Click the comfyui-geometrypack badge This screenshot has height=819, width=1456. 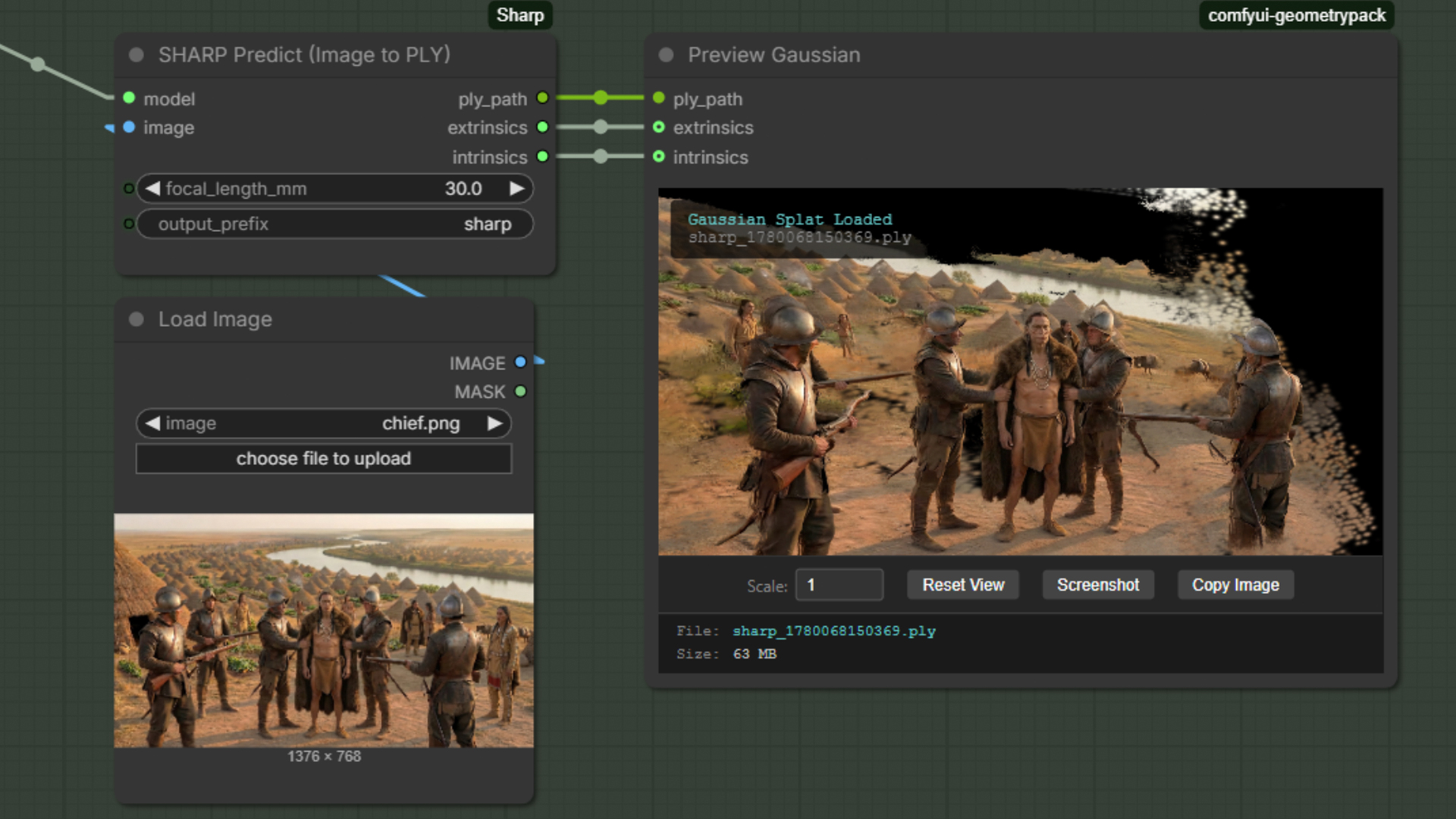[1297, 15]
